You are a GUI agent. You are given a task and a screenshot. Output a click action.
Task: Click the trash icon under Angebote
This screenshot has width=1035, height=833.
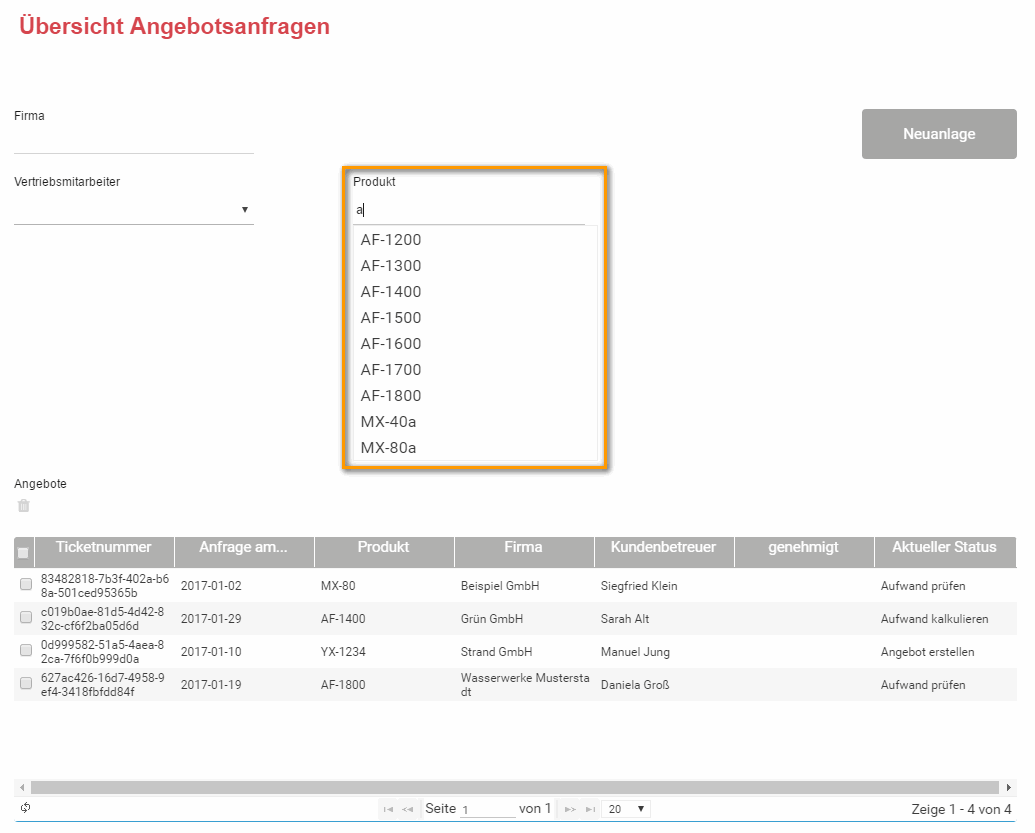click(24, 506)
